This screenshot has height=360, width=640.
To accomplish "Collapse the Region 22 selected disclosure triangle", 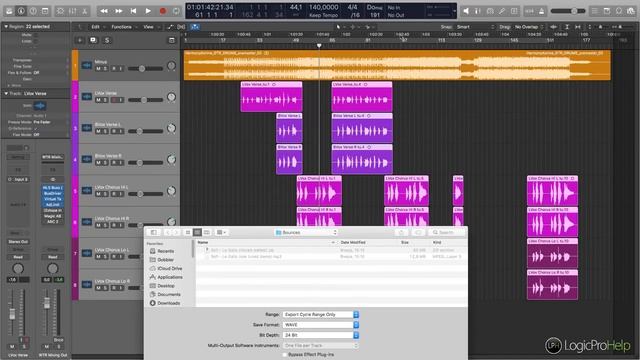I will [x=6, y=27].
